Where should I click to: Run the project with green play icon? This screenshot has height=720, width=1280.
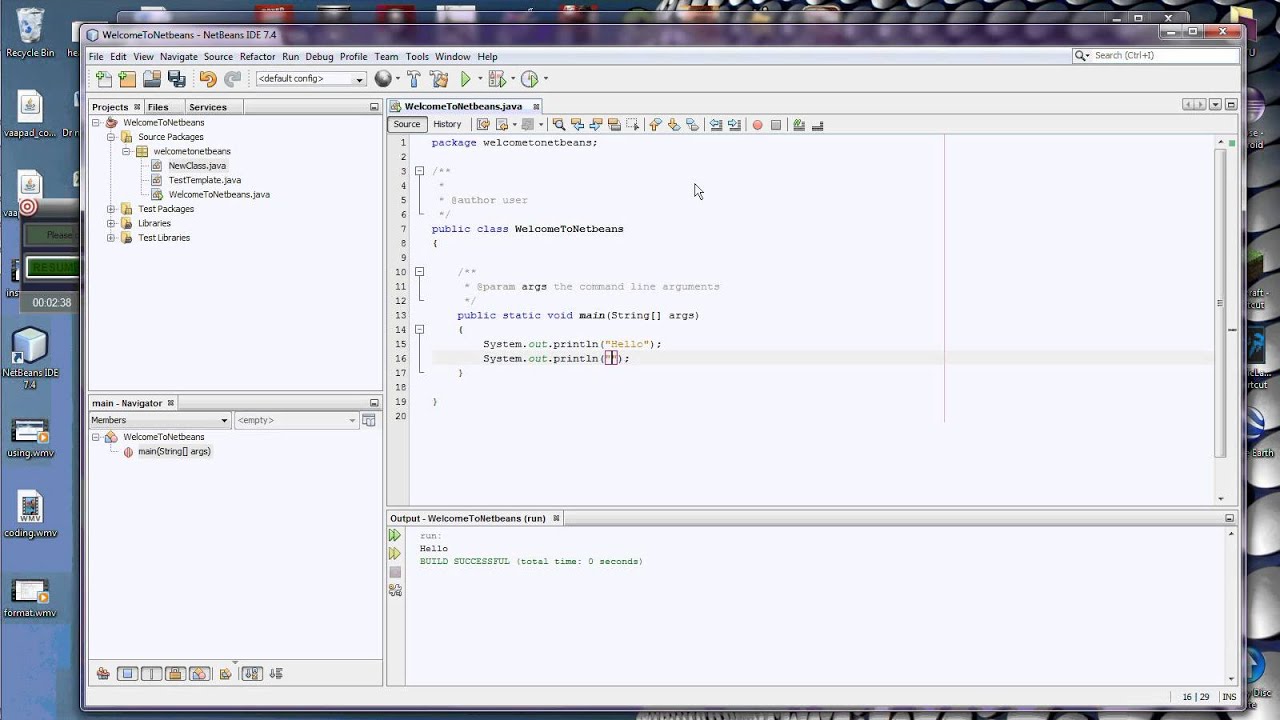(466, 79)
